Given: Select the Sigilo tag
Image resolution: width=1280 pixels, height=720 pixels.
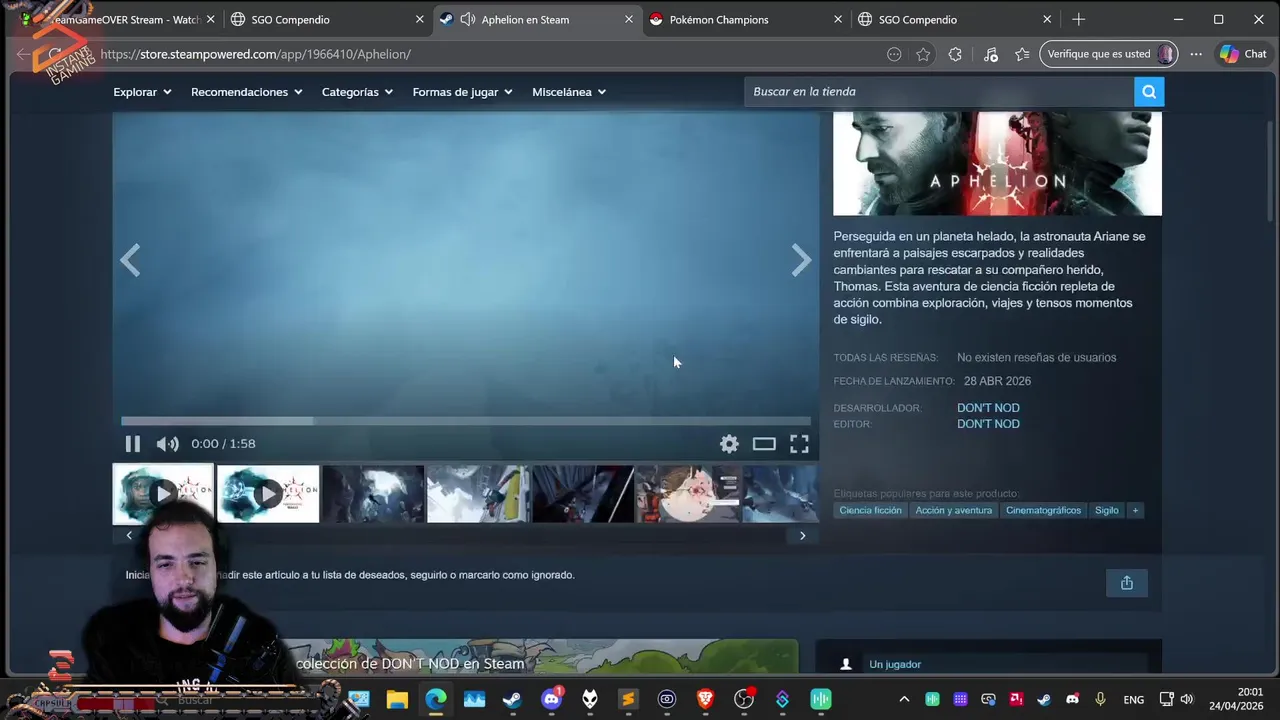Looking at the screenshot, I should [1106, 510].
